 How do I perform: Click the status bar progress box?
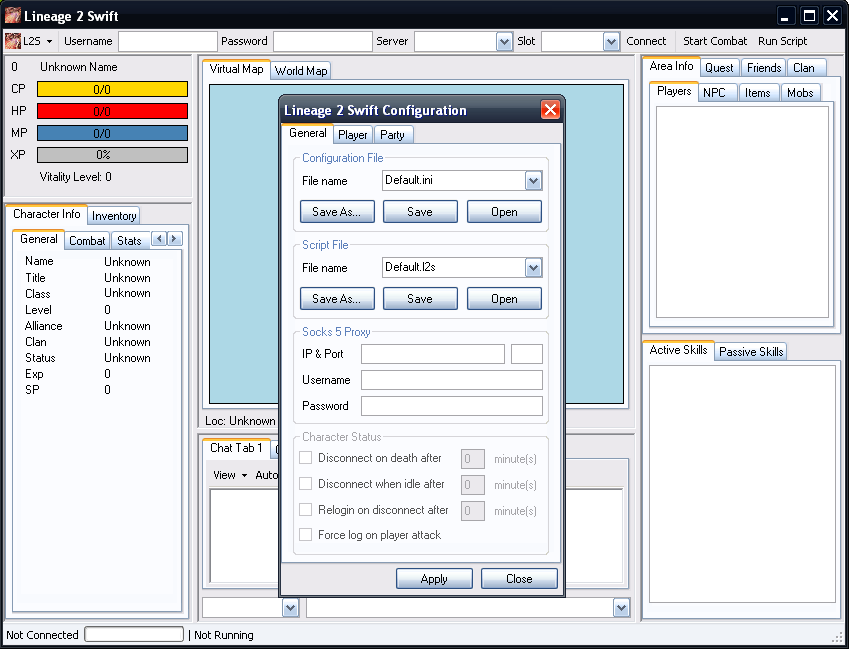tap(134, 634)
